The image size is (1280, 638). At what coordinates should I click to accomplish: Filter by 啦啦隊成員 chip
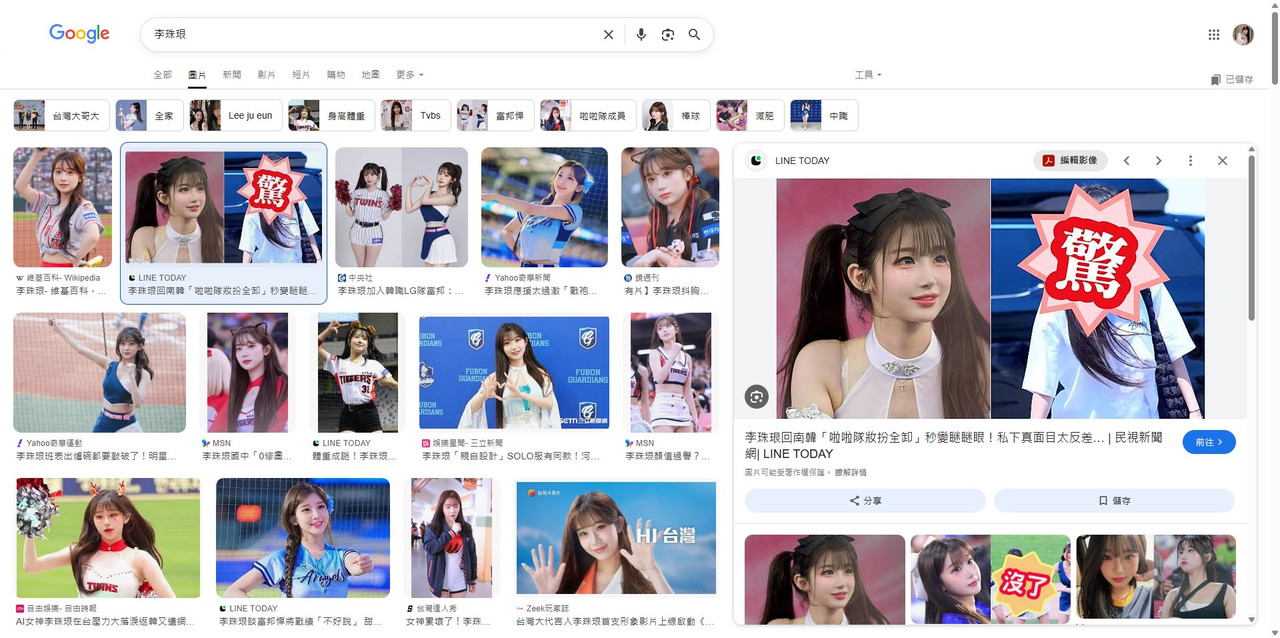588,116
